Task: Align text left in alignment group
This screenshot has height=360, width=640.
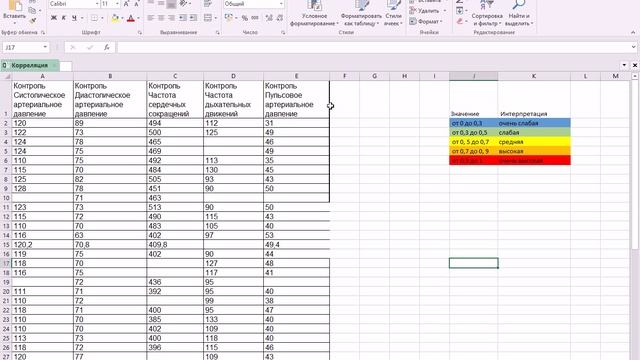Action: [151, 18]
